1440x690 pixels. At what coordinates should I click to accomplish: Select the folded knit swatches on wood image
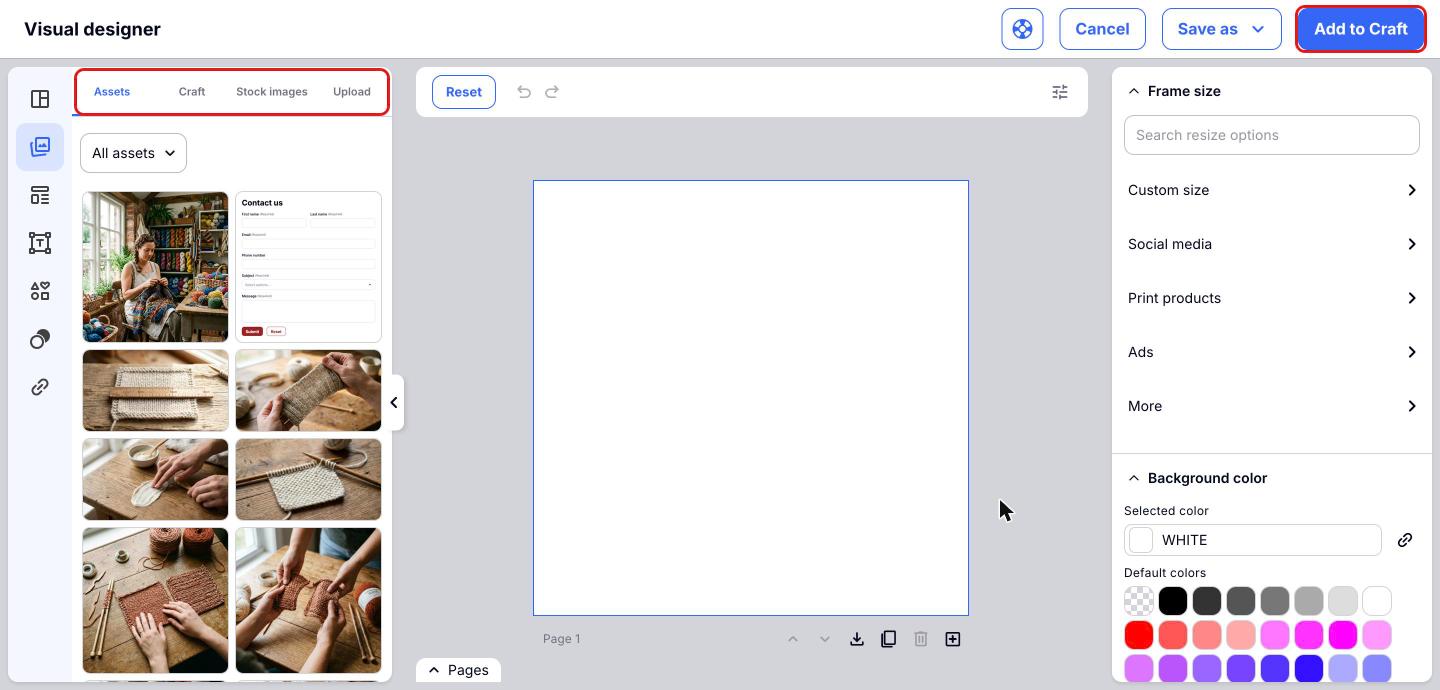(x=155, y=390)
